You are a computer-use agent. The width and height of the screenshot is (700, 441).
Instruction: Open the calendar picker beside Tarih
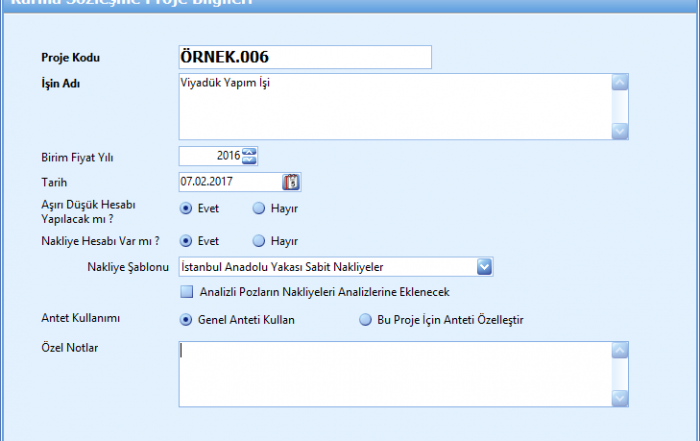click(291, 182)
